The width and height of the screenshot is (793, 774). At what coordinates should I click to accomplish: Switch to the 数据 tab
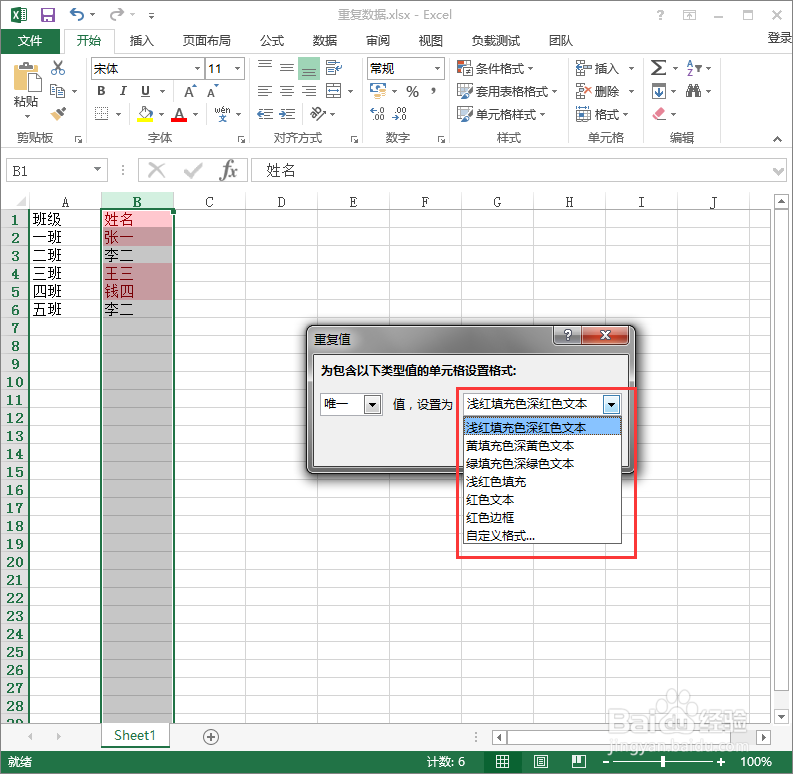pos(325,40)
